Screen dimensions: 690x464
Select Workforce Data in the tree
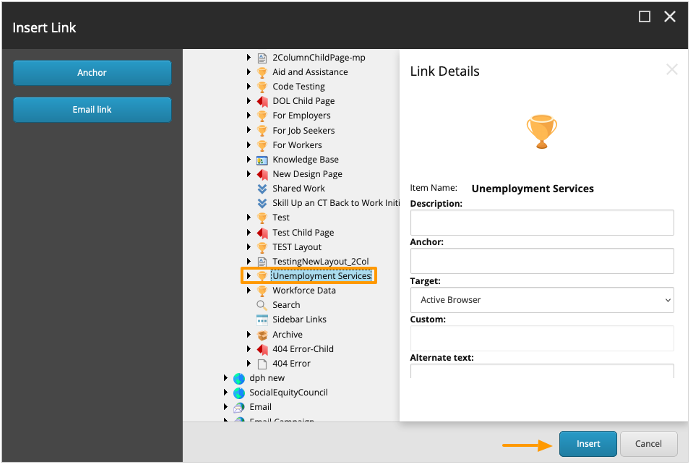[x=304, y=291]
